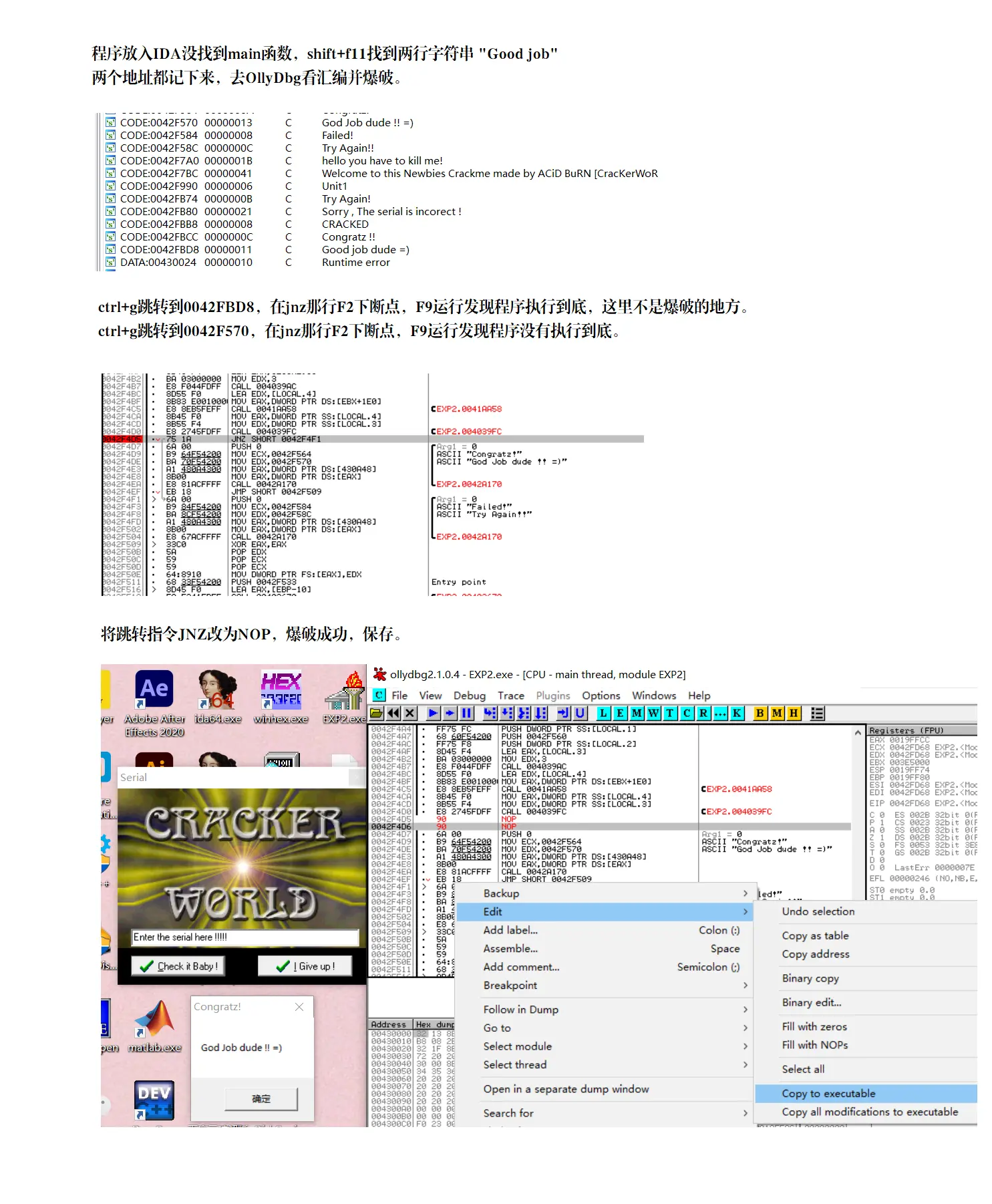This screenshot has width=992, height=1204.
Task: Click the Options list icon at the toolbar end
Action: [817, 713]
